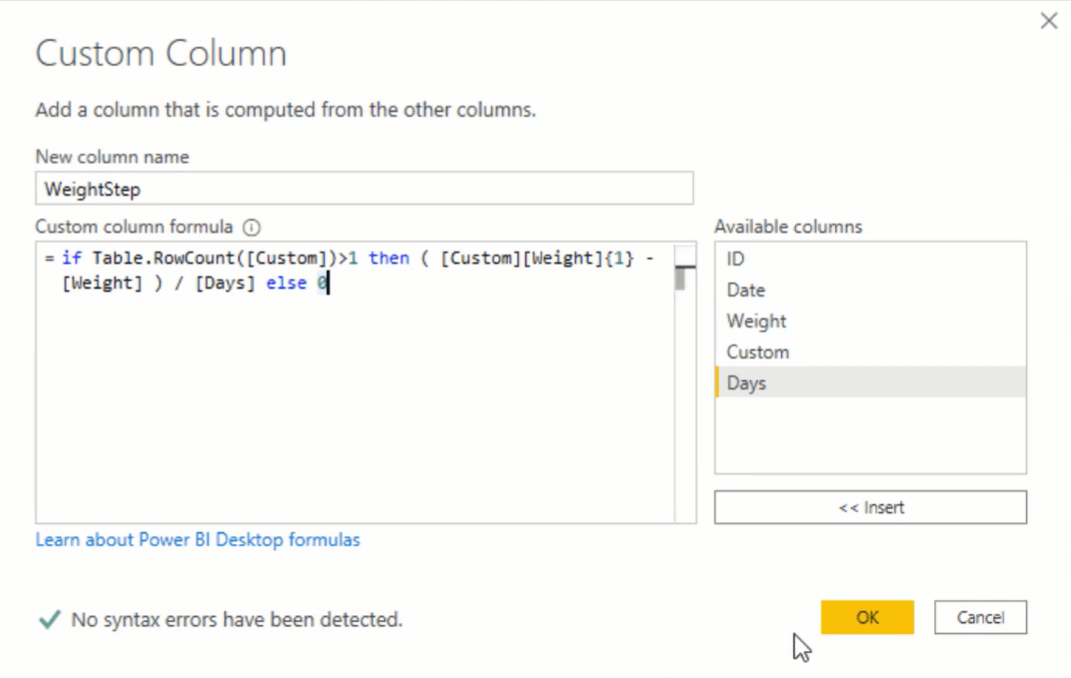The height and width of the screenshot is (678, 1071).
Task: Click the 'No syntax errors have been detected.' message
Action: (x=237, y=619)
